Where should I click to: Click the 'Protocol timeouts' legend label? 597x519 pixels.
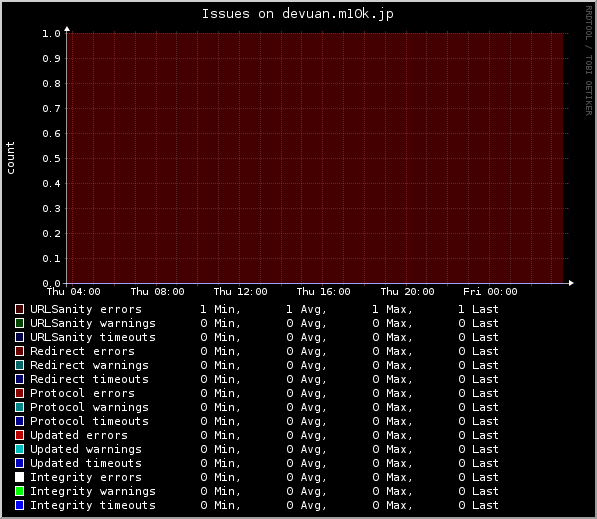tap(89, 421)
